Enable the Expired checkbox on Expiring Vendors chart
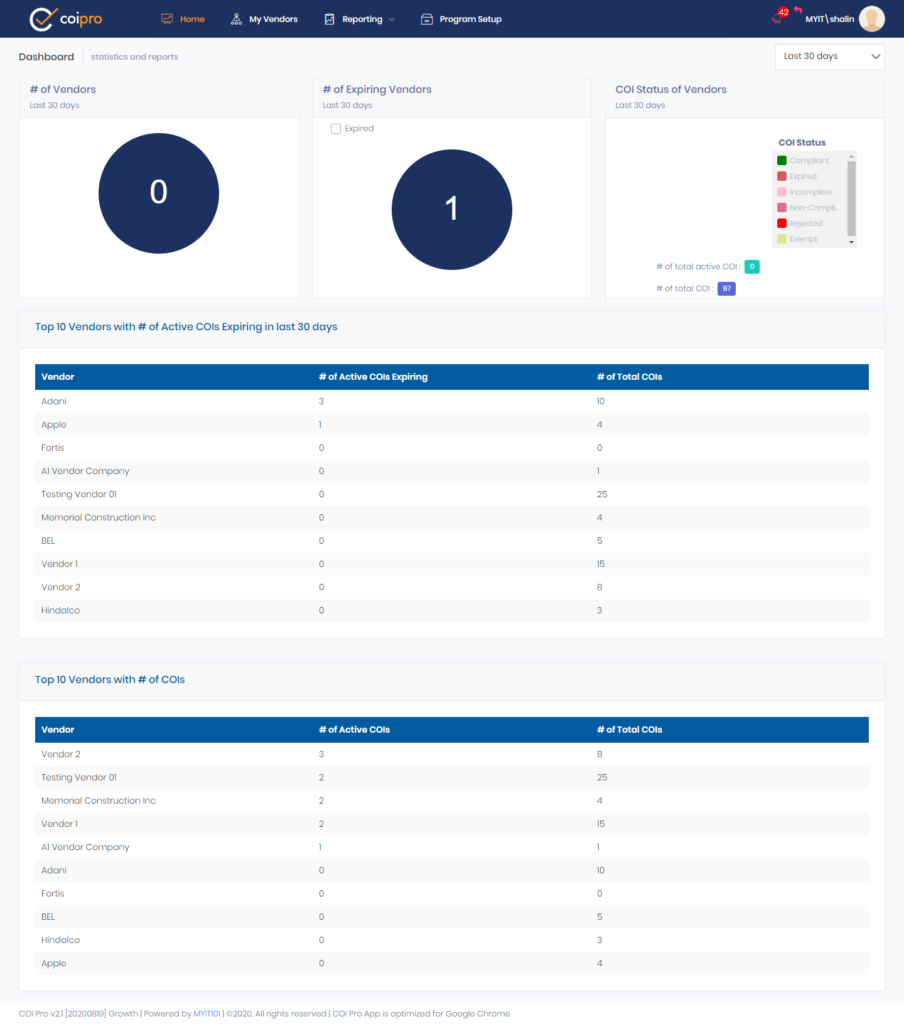Image resolution: width=904 pixels, height=1024 pixels. (338, 128)
